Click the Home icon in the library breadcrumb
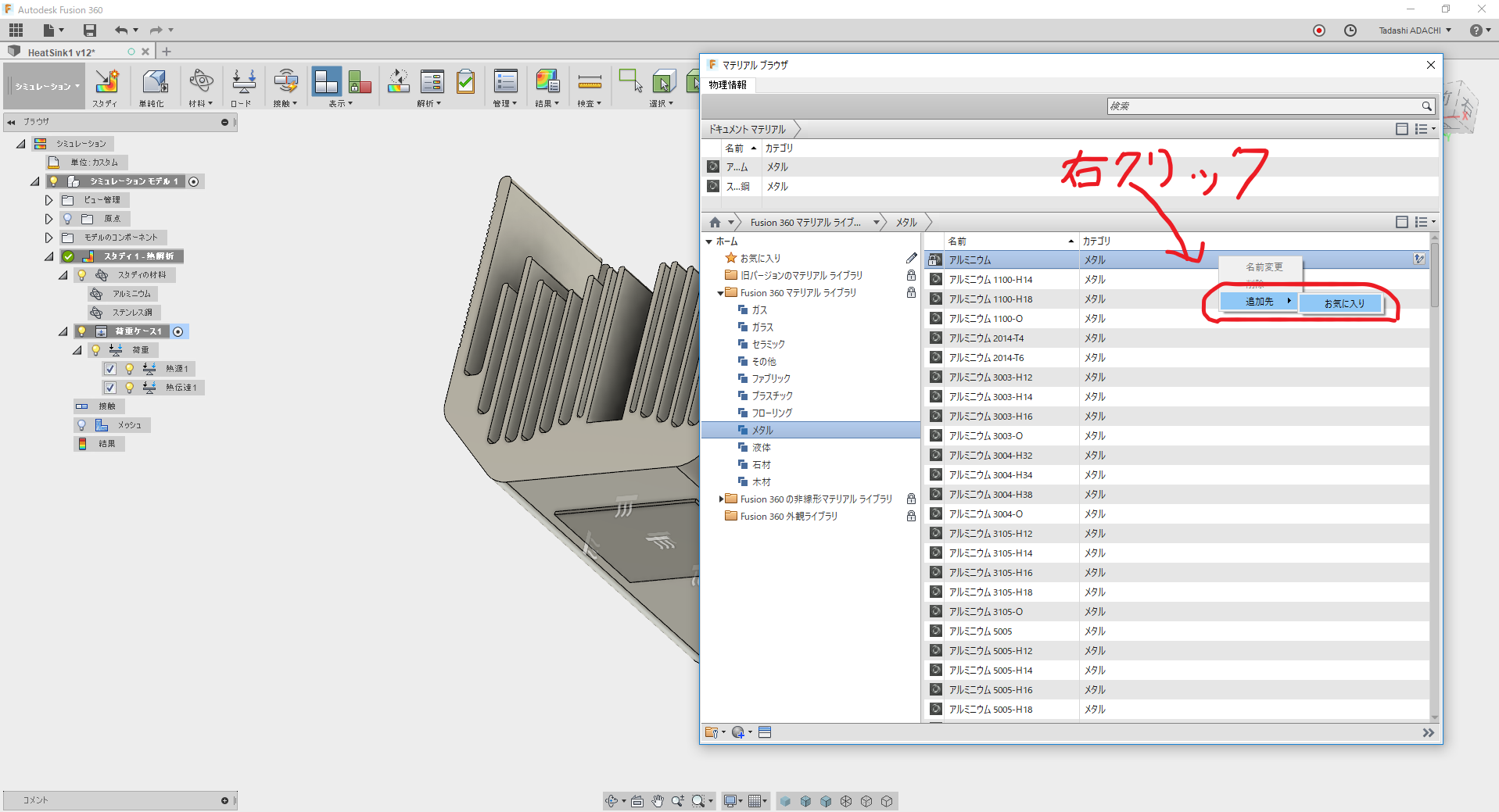Viewport: 1499px width, 812px height. [715, 223]
